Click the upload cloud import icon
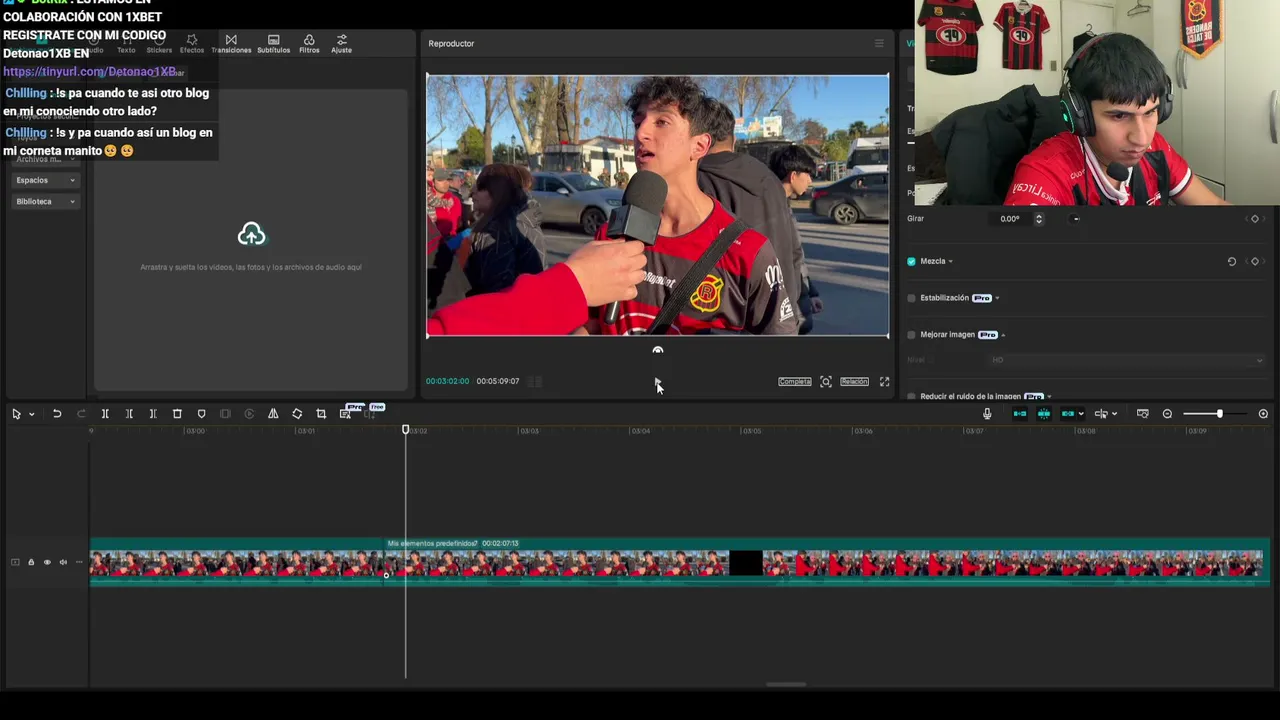This screenshot has height=720, width=1280. [x=251, y=235]
